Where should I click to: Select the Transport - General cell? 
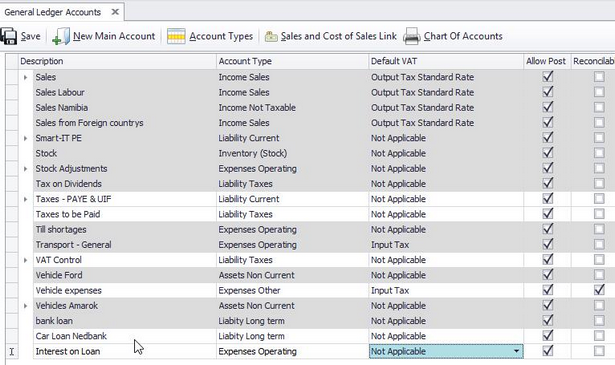(x=125, y=245)
